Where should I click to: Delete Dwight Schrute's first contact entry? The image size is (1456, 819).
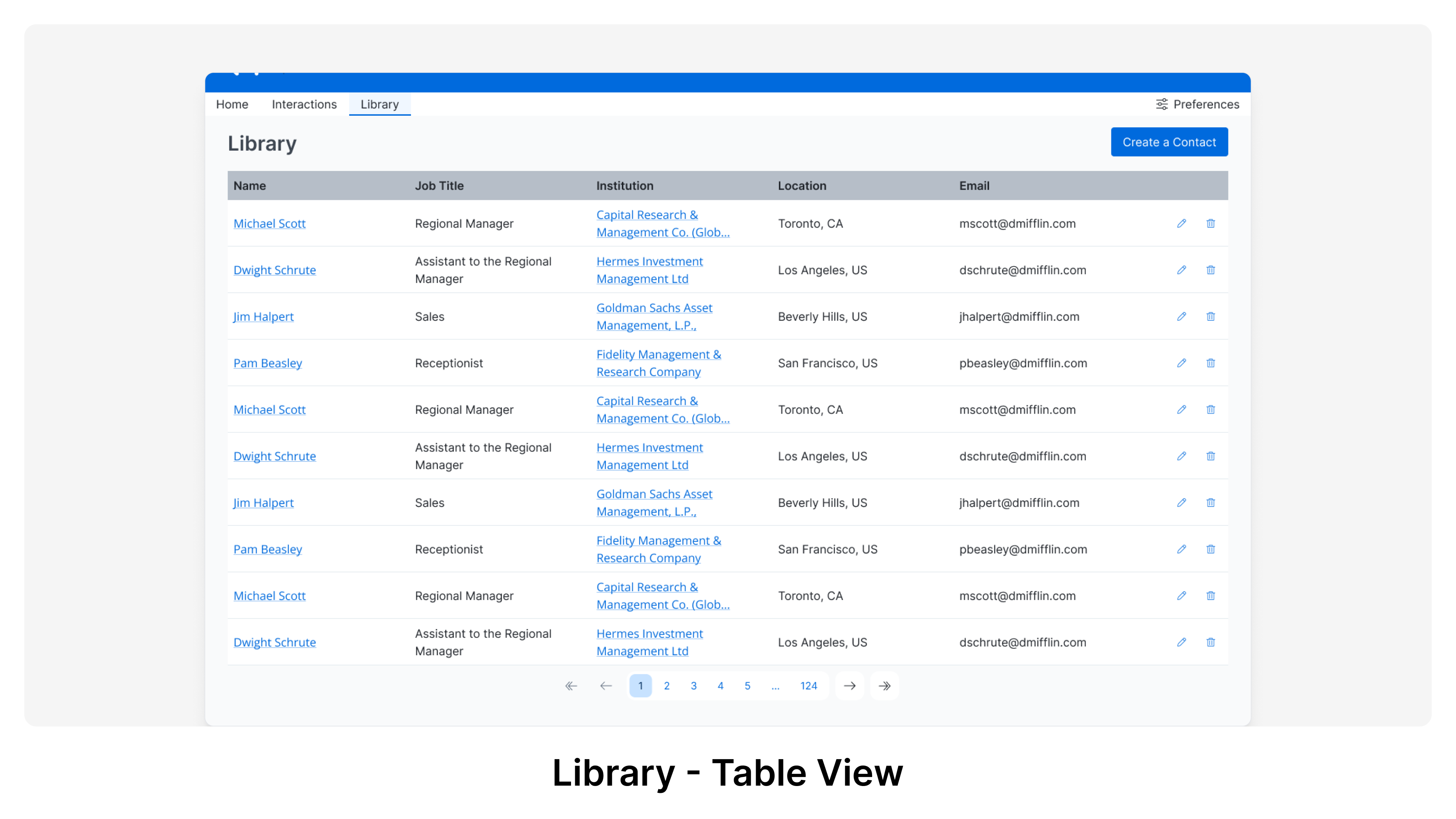[1211, 270]
